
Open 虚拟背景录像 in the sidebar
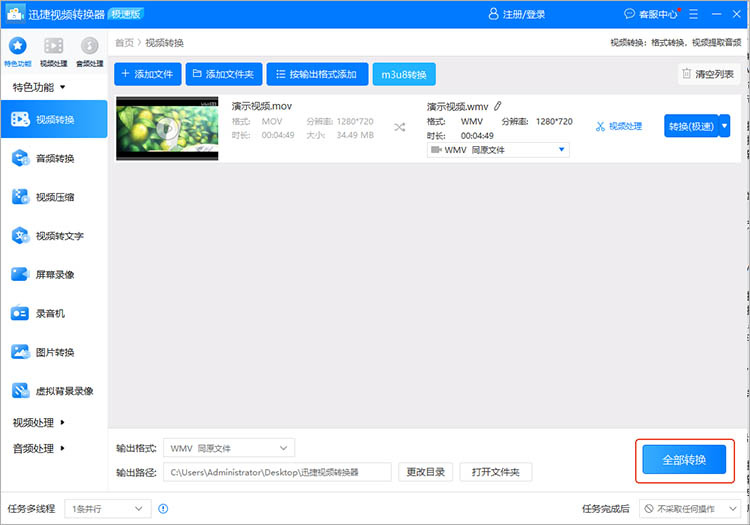(x=54, y=391)
